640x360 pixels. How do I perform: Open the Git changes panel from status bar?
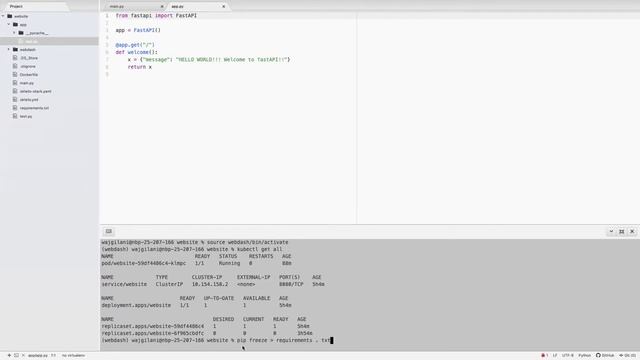pos(628,356)
